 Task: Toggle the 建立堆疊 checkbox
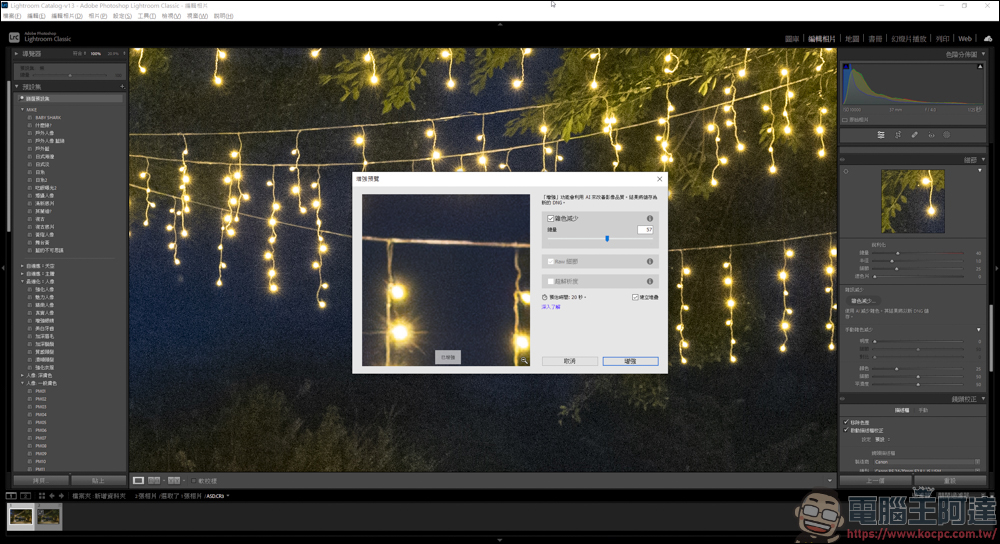pos(635,297)
